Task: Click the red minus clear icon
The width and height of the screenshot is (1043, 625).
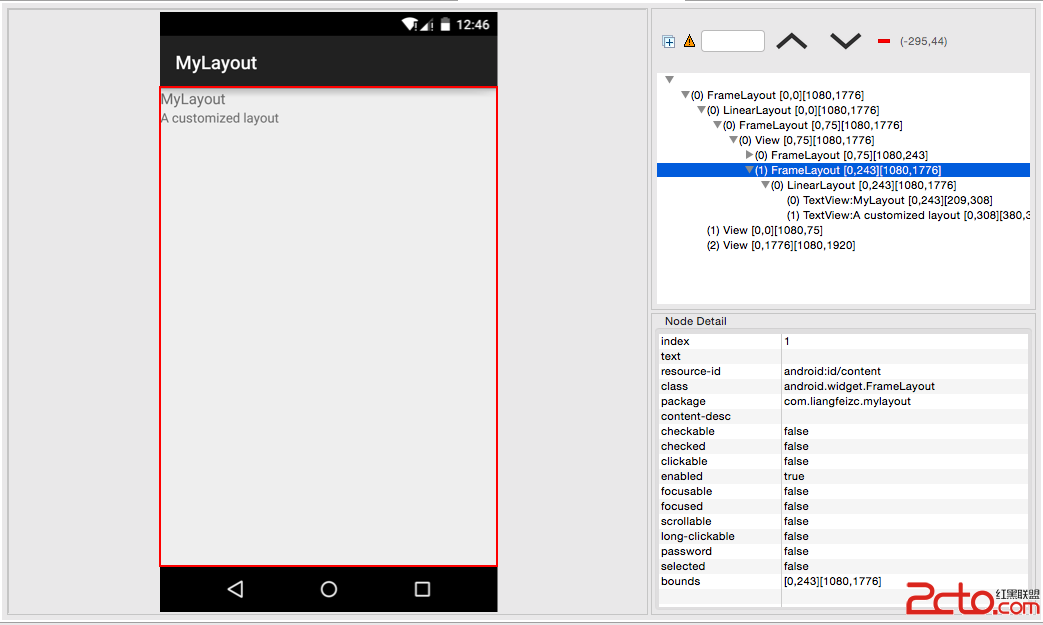Action: (883, 41)
